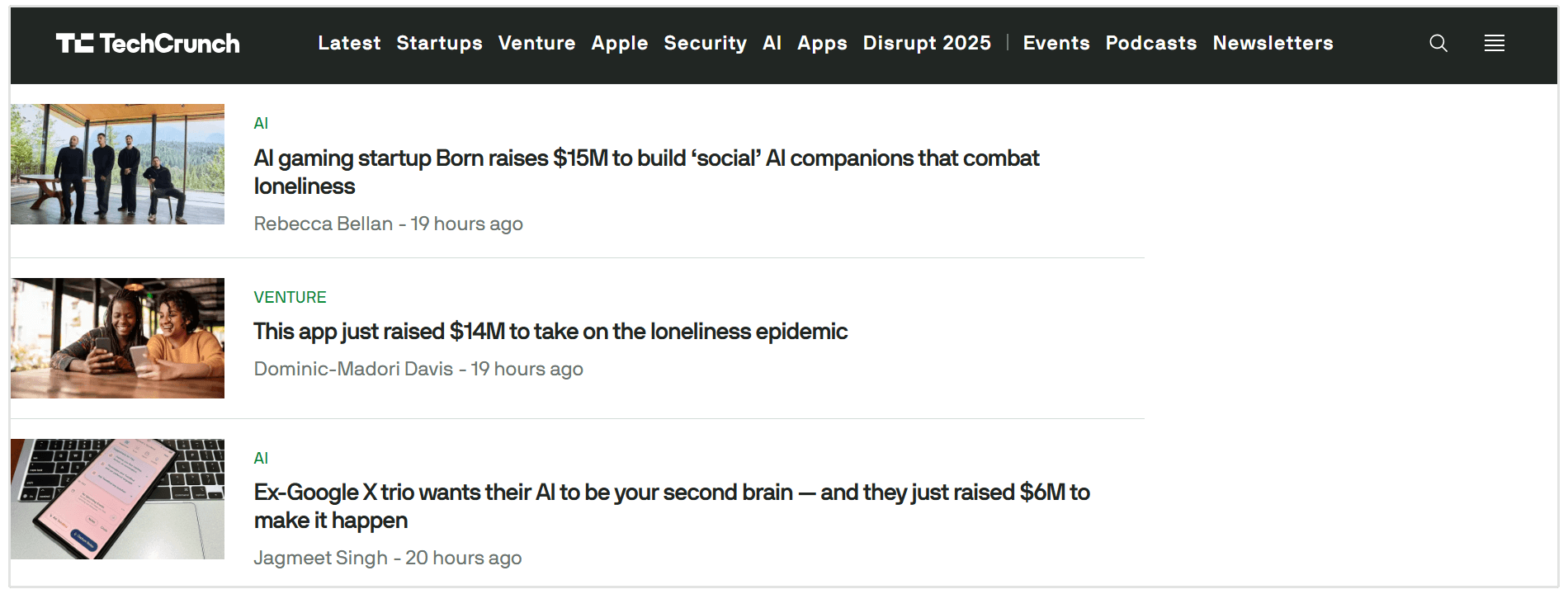The image size is (1568, 594).
Task: Open the Venture section in the navbar
Action: tap(537, 43)
